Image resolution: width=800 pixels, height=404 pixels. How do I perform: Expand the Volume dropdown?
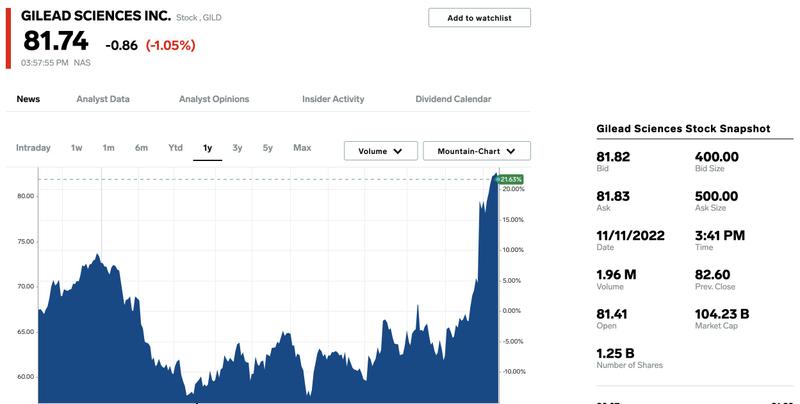(x=381, y=151)
